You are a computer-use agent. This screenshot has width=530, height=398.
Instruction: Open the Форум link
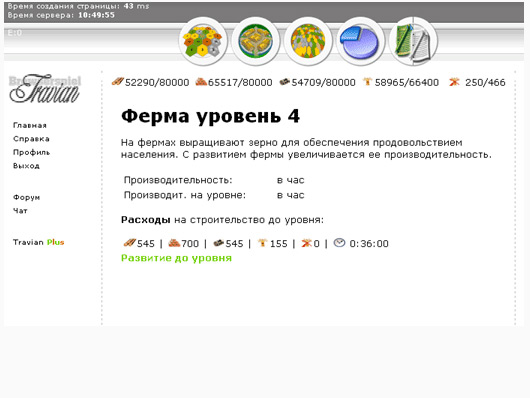(x=27, y=197)
